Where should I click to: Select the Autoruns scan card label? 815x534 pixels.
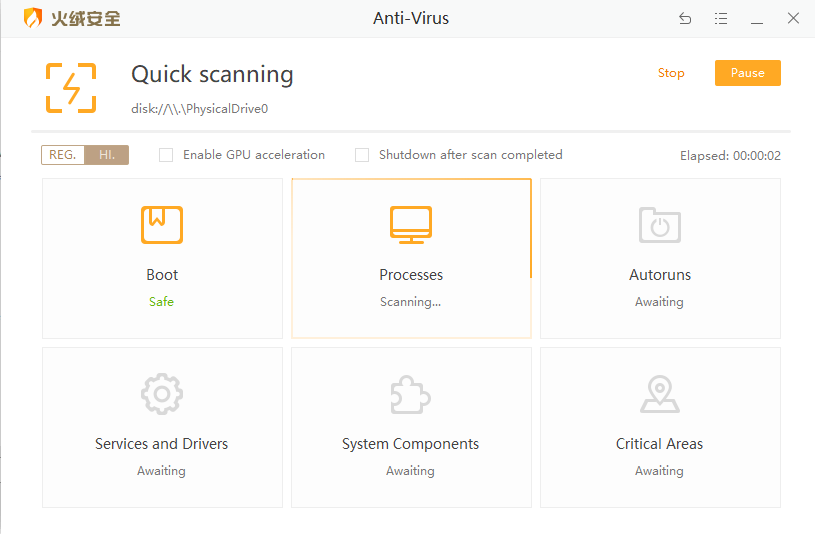click(x=660, y=275)
